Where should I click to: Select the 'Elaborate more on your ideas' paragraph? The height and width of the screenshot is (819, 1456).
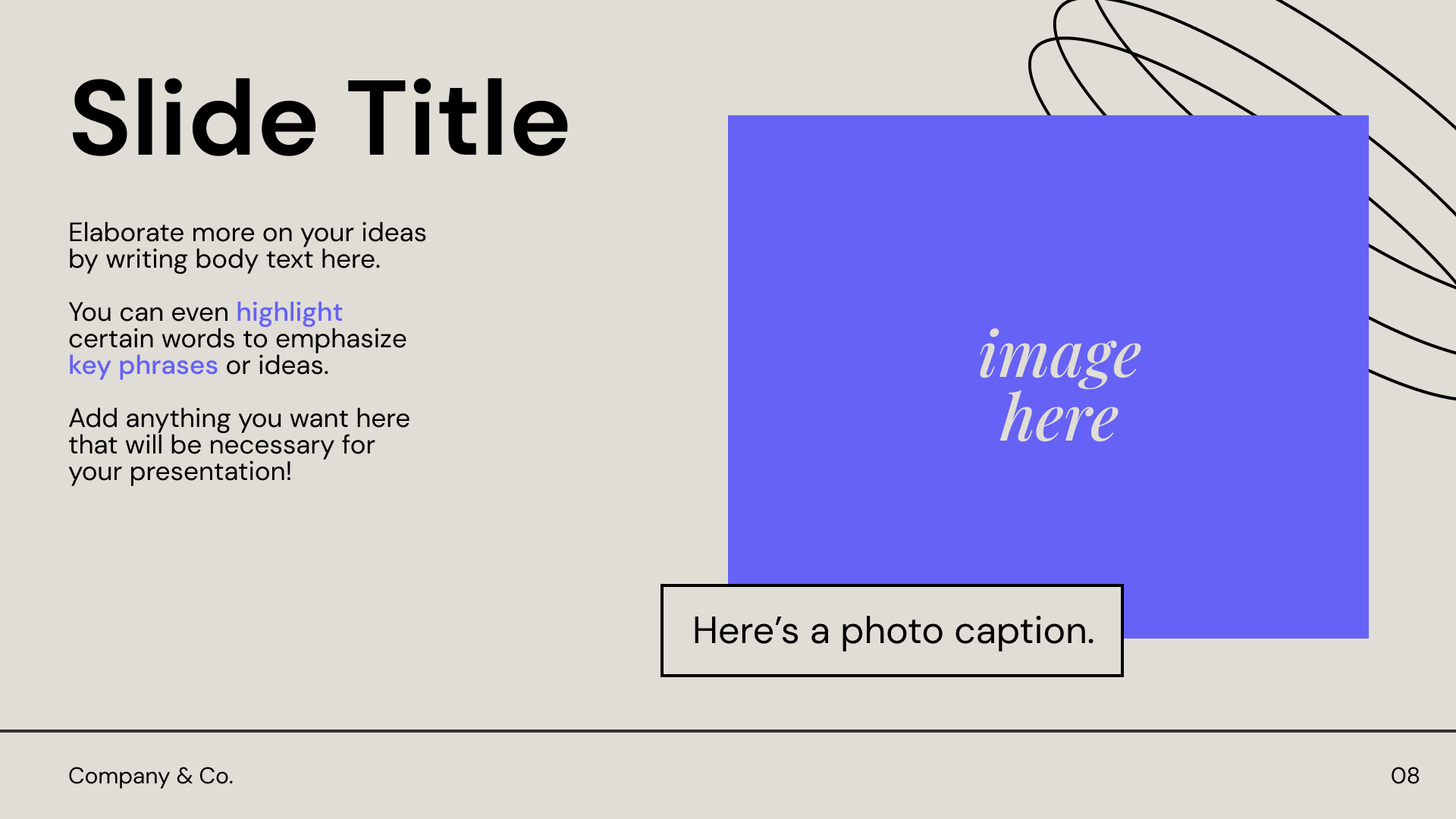(247, 246)
